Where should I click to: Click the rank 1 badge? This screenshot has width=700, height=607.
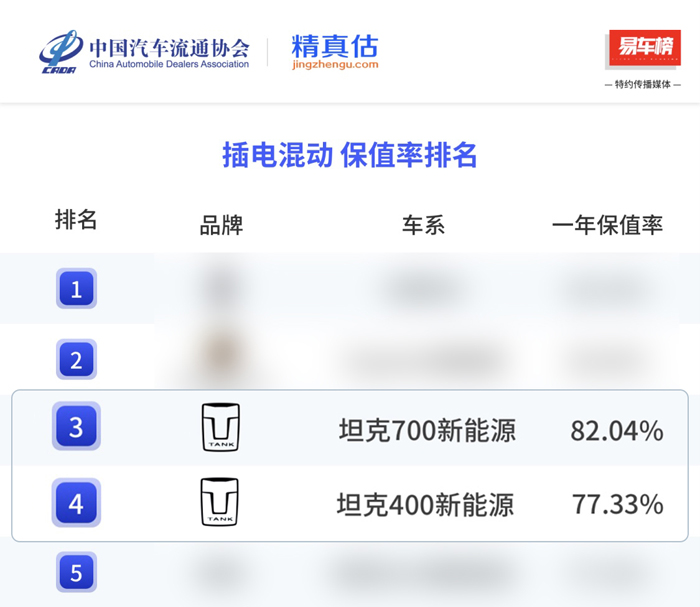[76, 289]
